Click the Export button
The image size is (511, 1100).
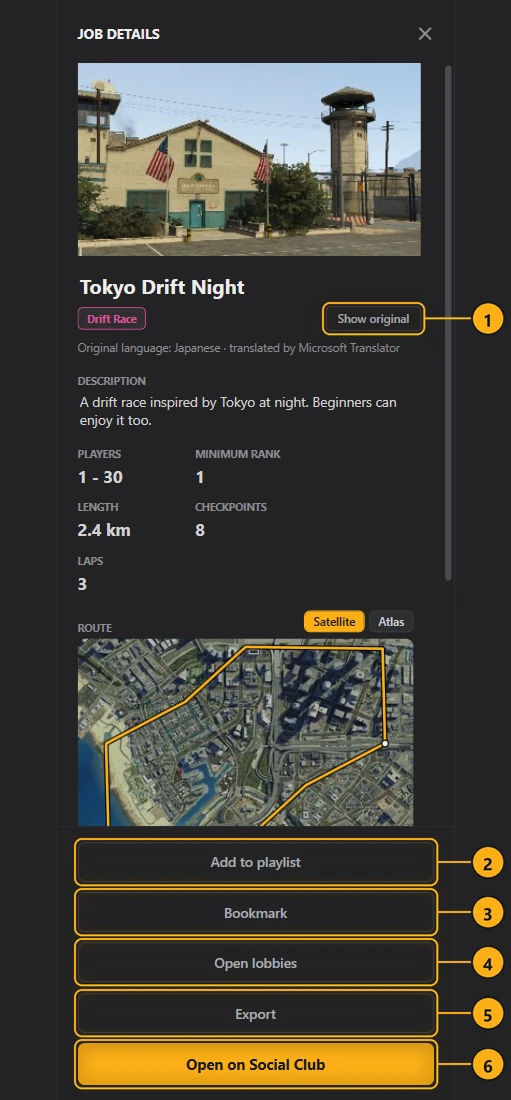coord(256,1014)
